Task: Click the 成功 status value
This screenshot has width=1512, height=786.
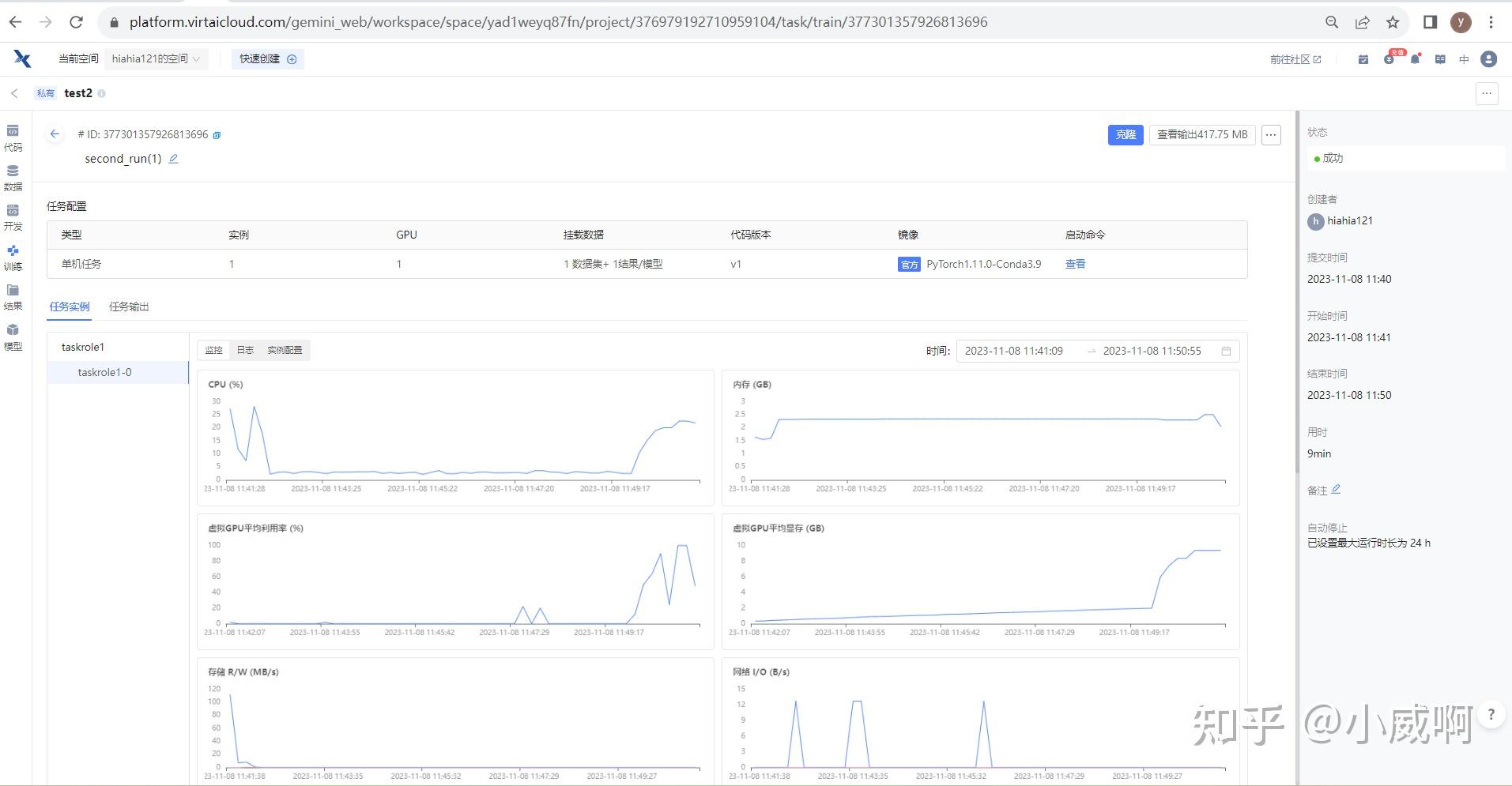Action: point(1333,158)
